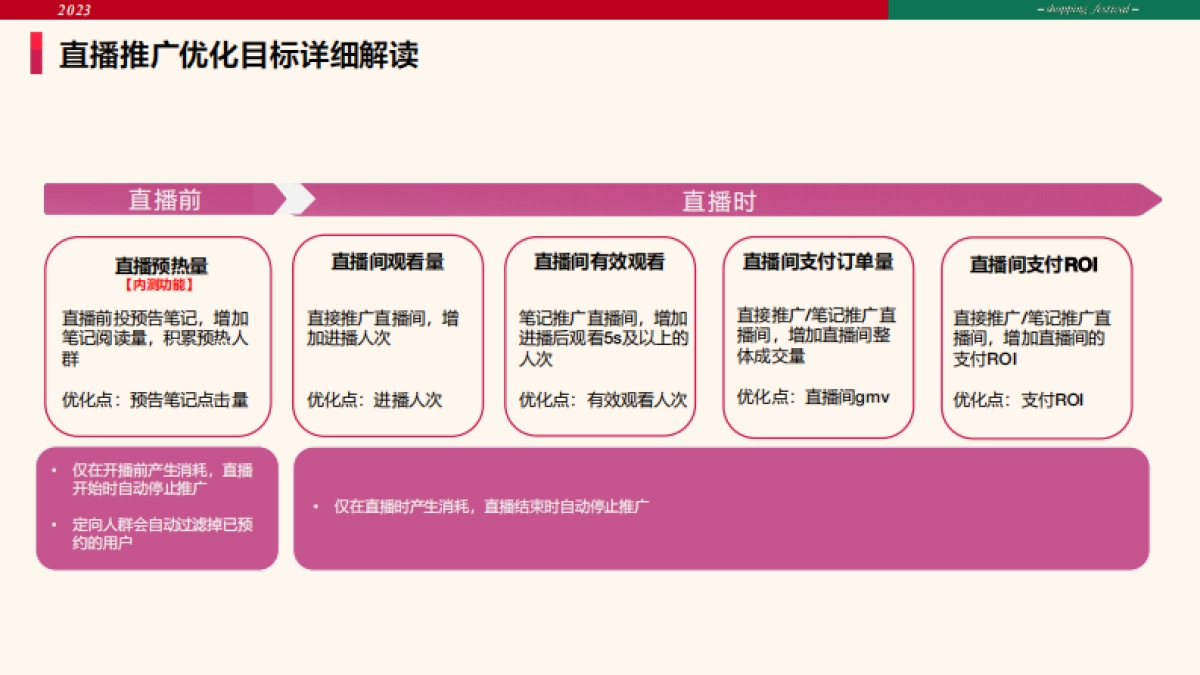
Task: Select the 直播间观看量 card title
Action: click(x=386, y=263)
